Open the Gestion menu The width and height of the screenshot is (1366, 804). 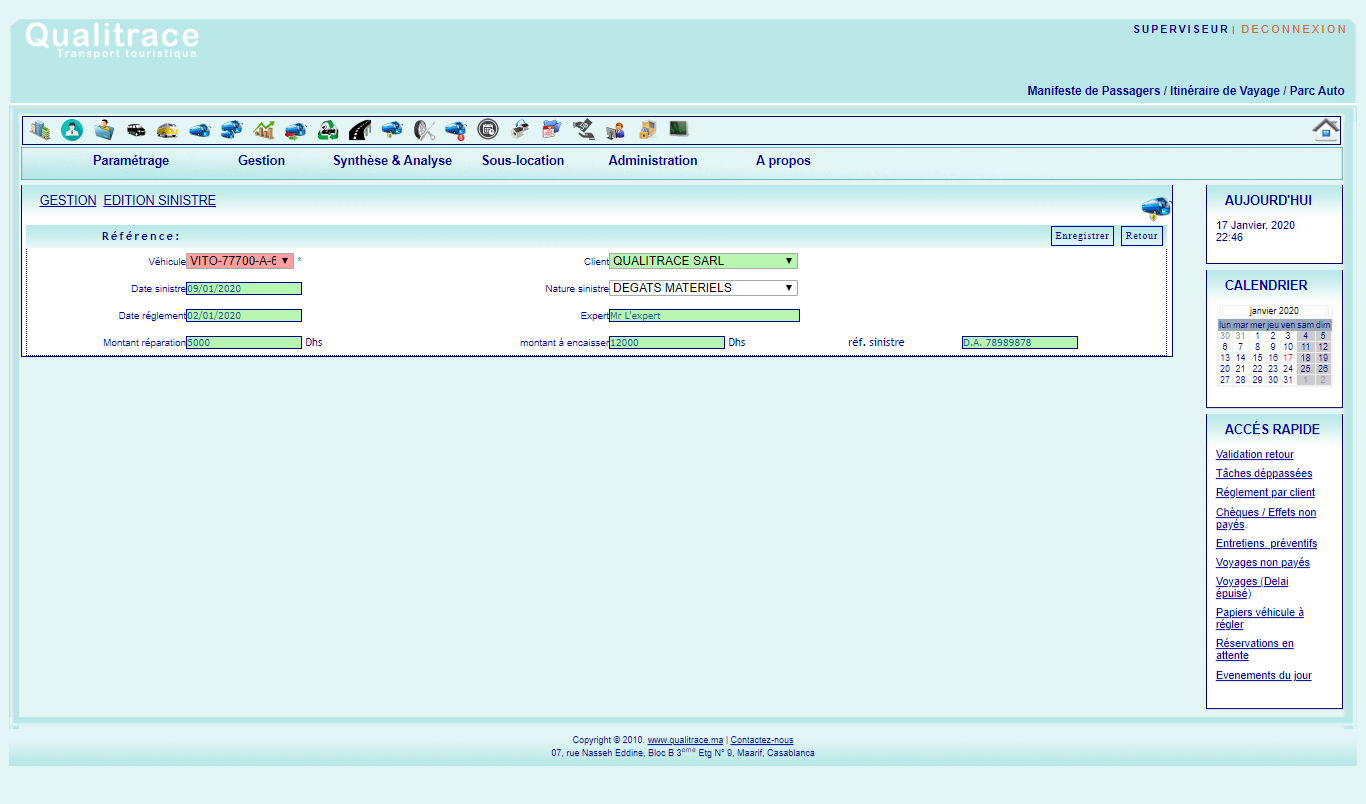click(261, 161)
